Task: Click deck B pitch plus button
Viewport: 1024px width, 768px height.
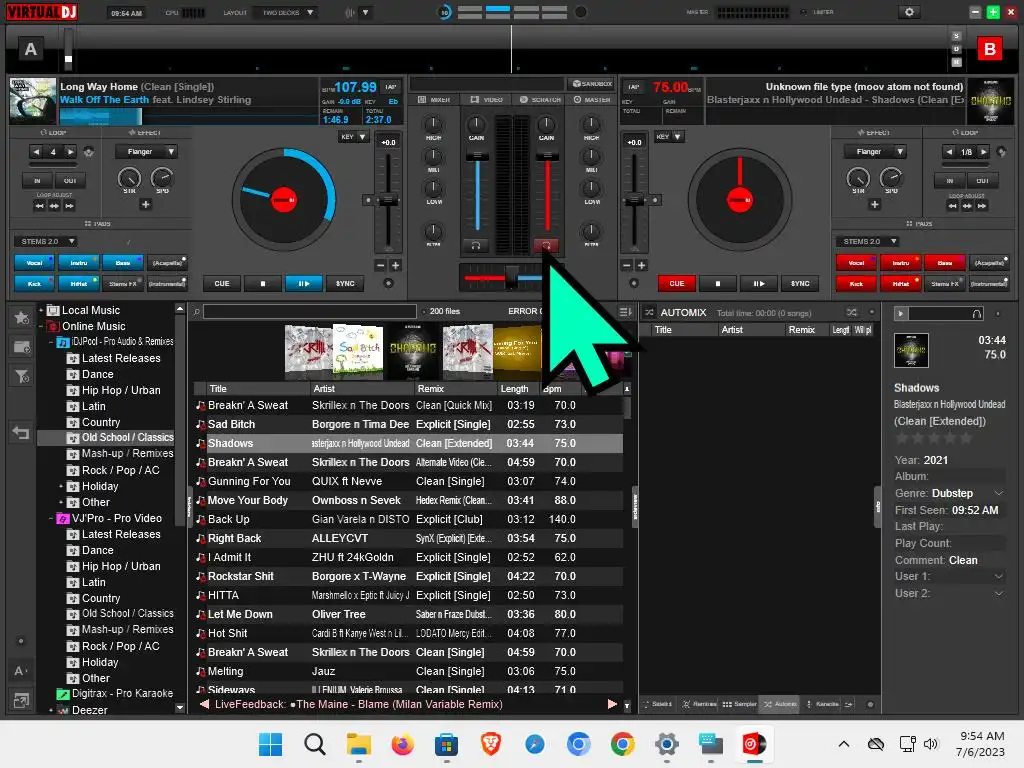Action: click(641, 265)
